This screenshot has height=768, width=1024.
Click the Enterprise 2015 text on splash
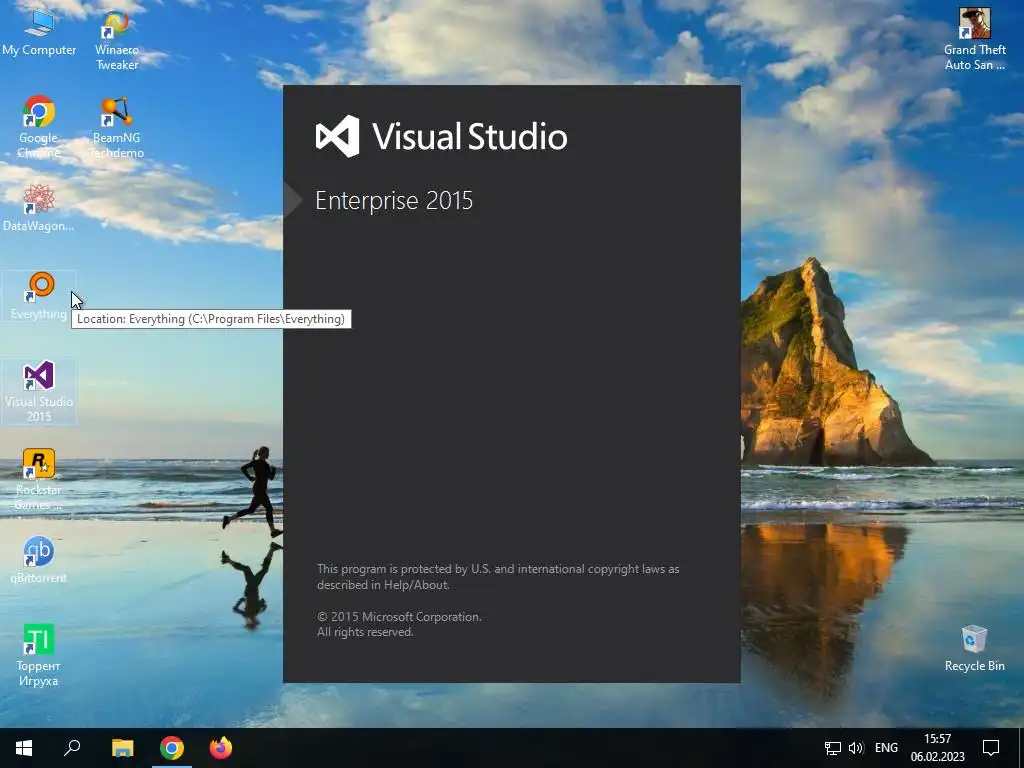coord(394,200)
